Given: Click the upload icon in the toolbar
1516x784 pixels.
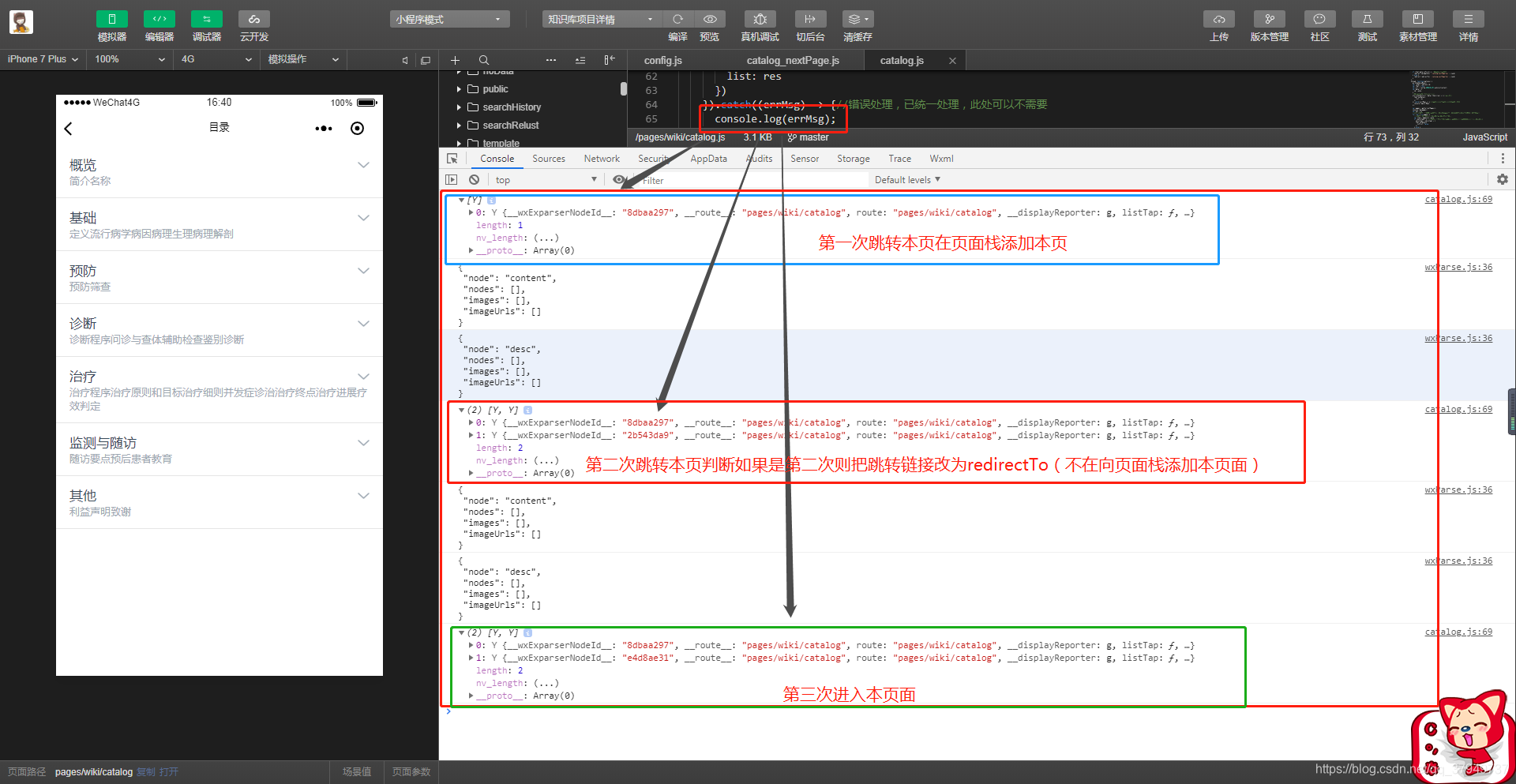Looking at the screenshot, I should coord(1219,19).
